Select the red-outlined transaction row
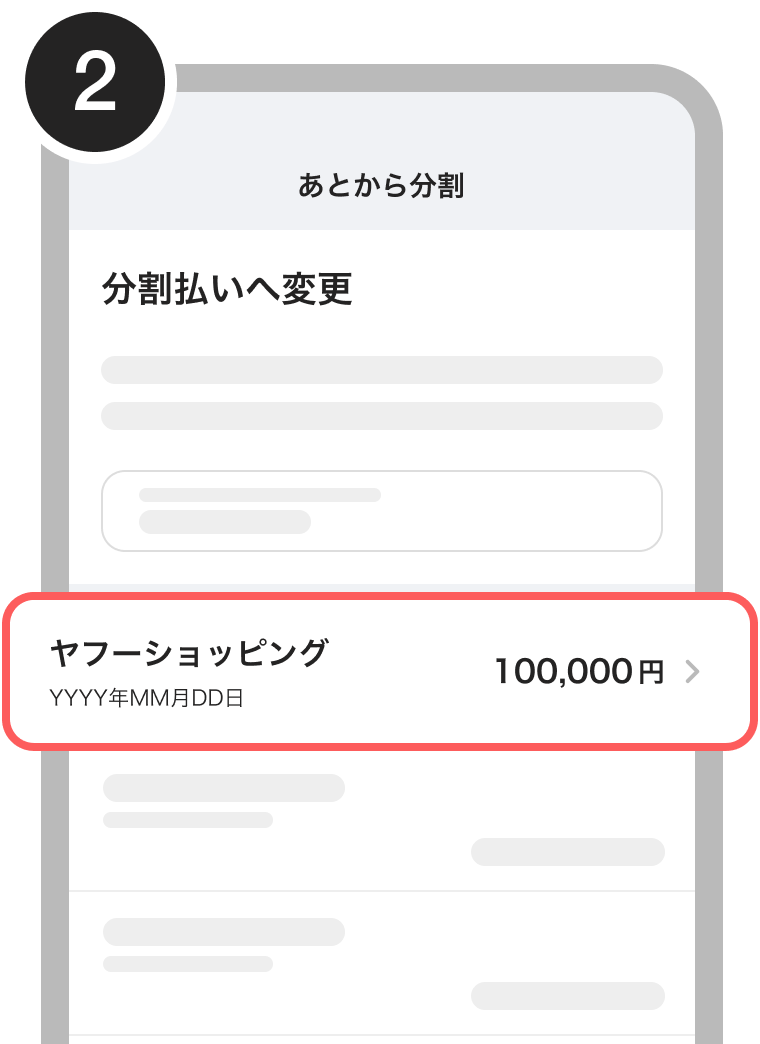This screenshot has width=760, height=1044. point(380,671)
